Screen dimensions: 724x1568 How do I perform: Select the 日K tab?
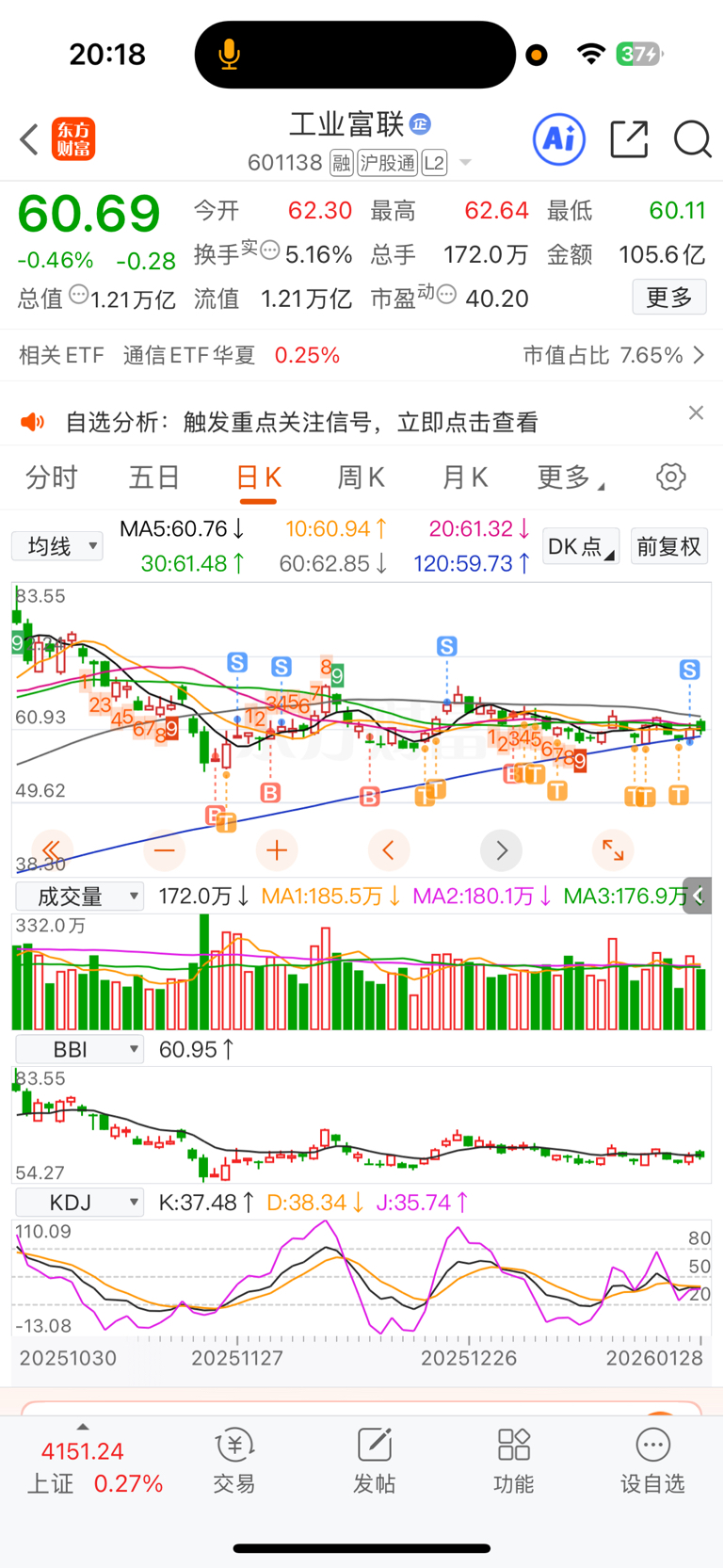click(x=258, y=478)
